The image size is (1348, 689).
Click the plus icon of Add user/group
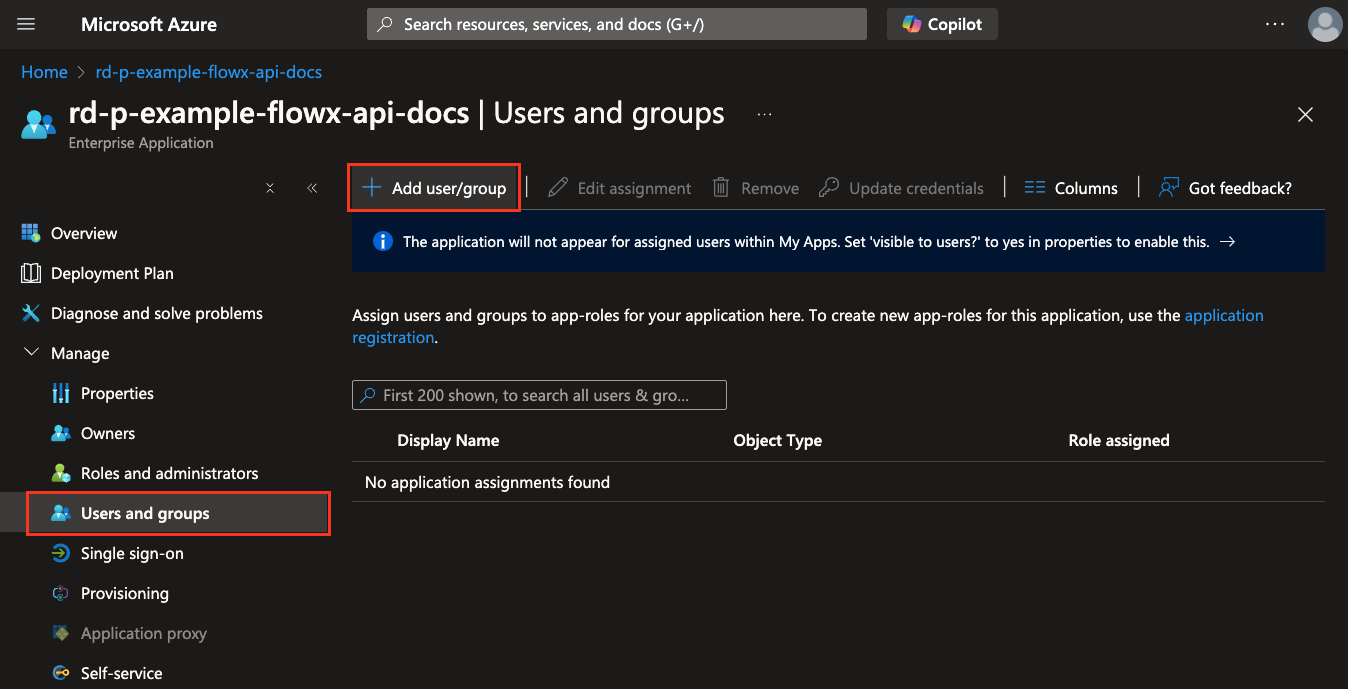(x=371, y=187)
